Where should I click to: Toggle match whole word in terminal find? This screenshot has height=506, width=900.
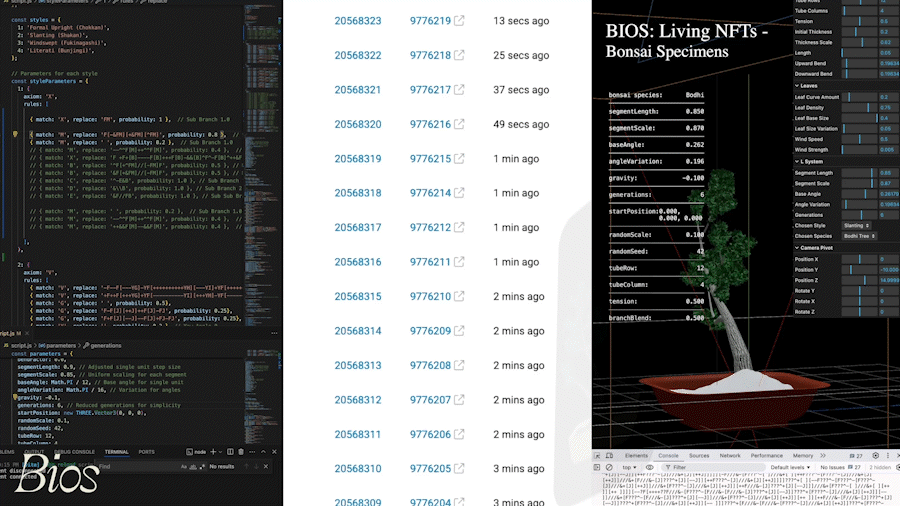click(193, 466)
